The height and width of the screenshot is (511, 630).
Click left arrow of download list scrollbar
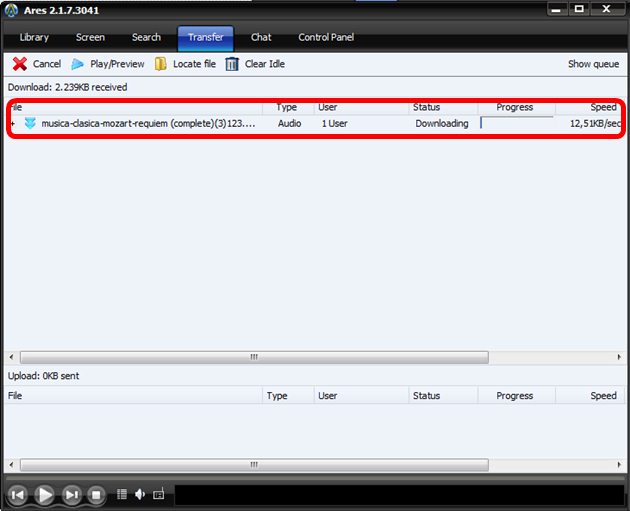coord(11,357)
